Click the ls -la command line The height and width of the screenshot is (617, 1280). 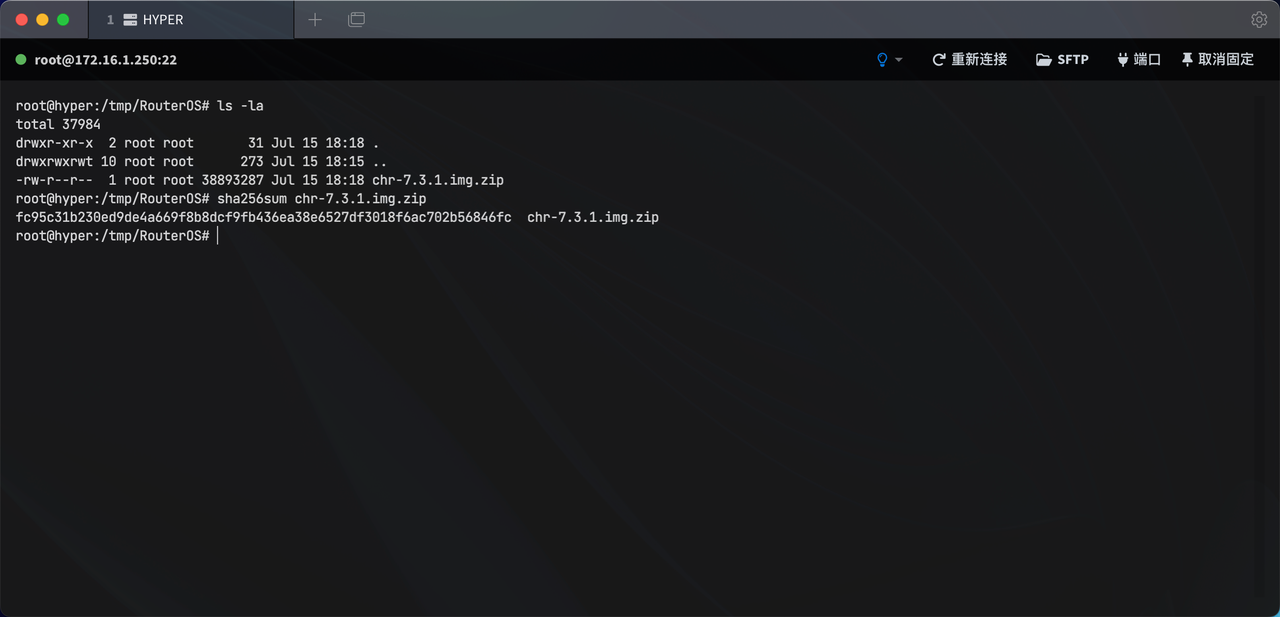[x=140, y=105]
